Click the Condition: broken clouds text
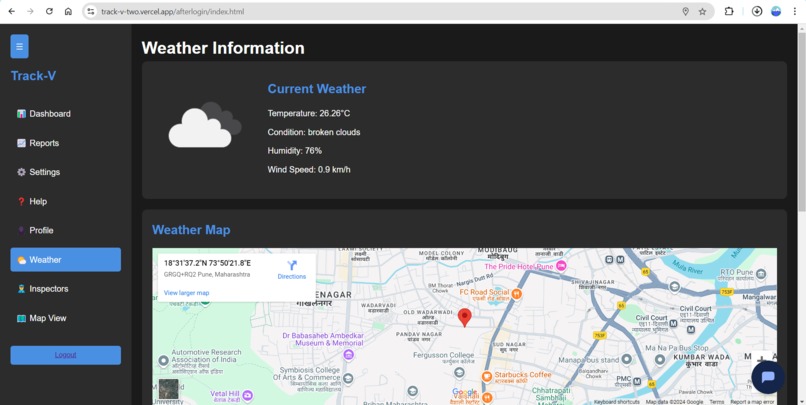806x405 pixels. 314,132
